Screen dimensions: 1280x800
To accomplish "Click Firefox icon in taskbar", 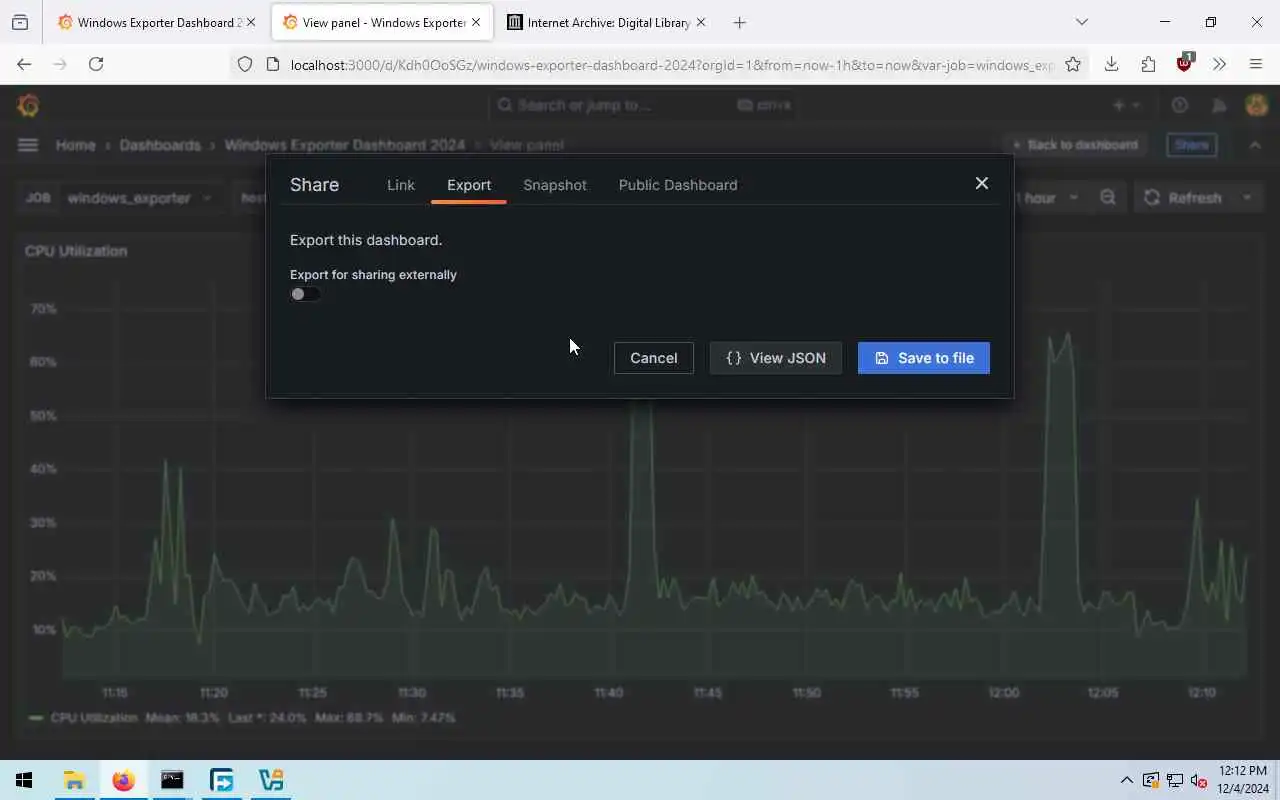I will 123,780.
